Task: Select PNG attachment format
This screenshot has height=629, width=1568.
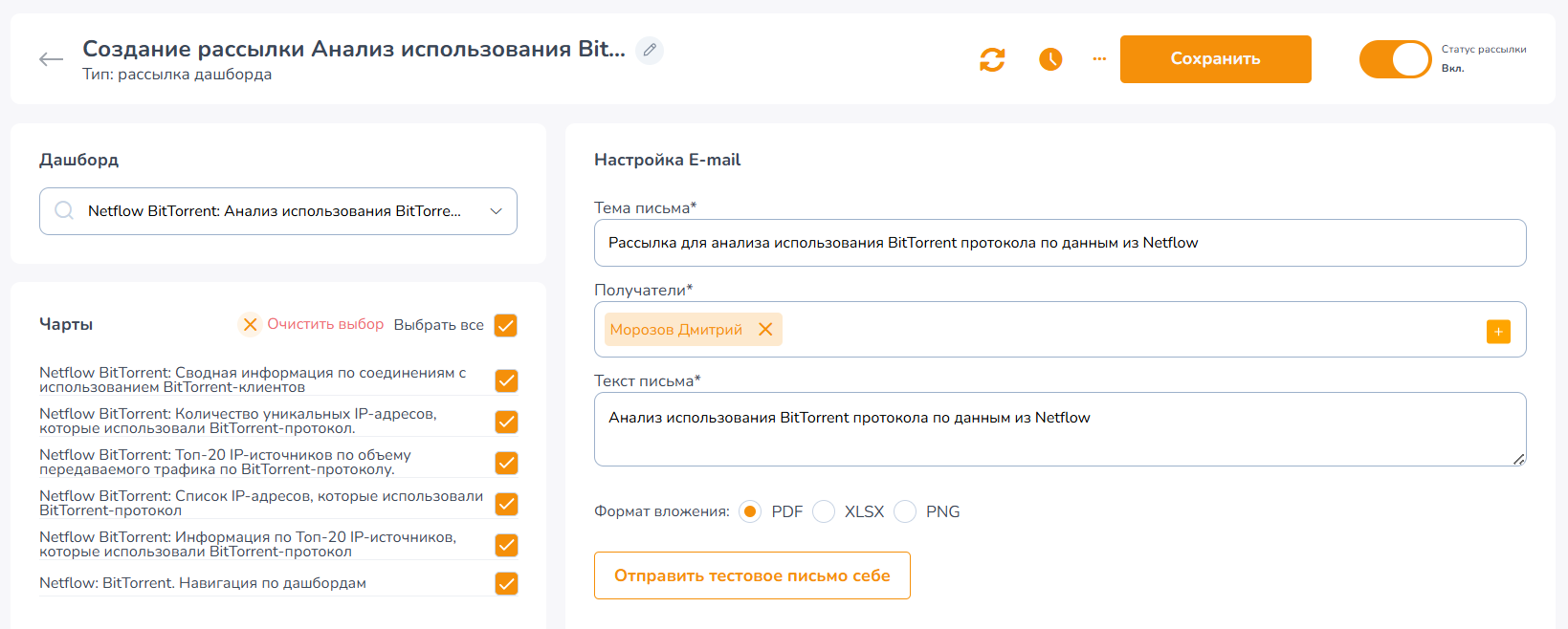Action: point(905,511)
